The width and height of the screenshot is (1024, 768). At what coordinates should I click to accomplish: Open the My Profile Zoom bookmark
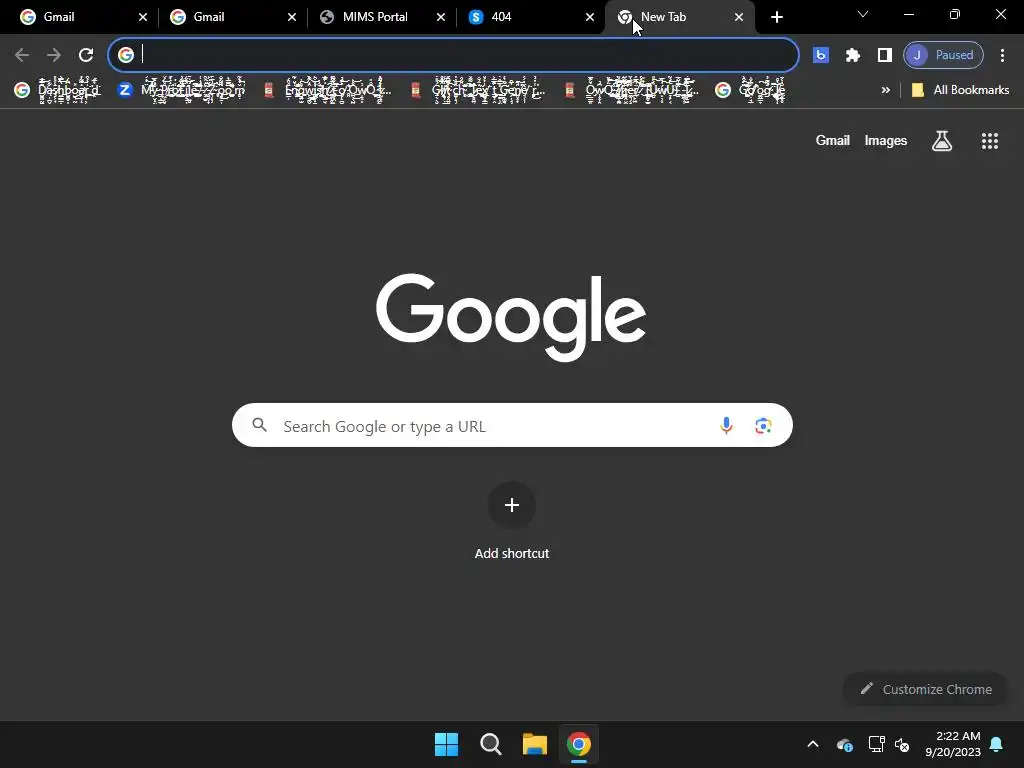182,90
